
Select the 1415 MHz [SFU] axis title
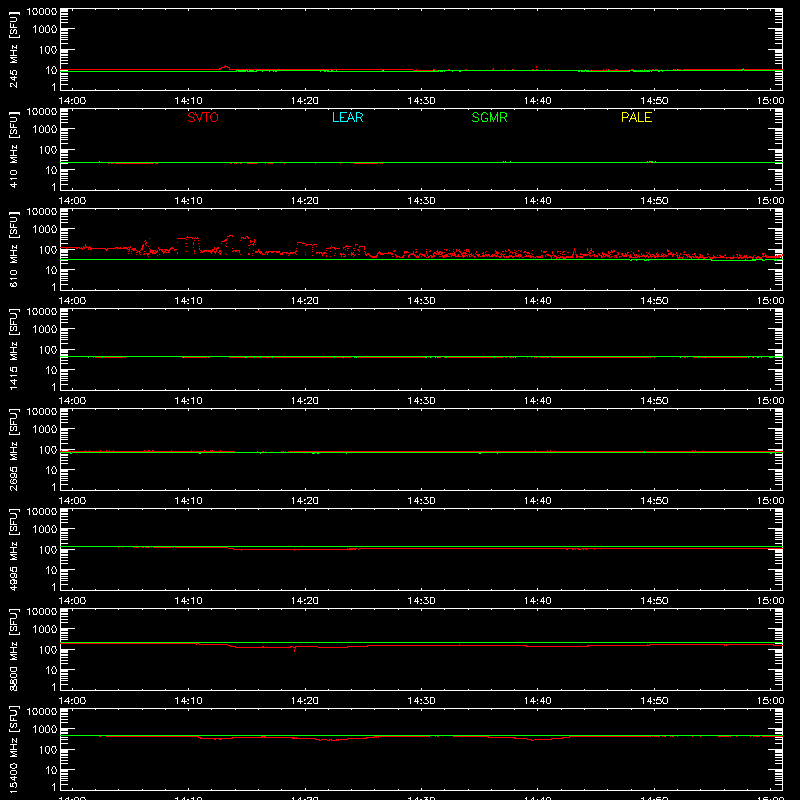[13, 349]
